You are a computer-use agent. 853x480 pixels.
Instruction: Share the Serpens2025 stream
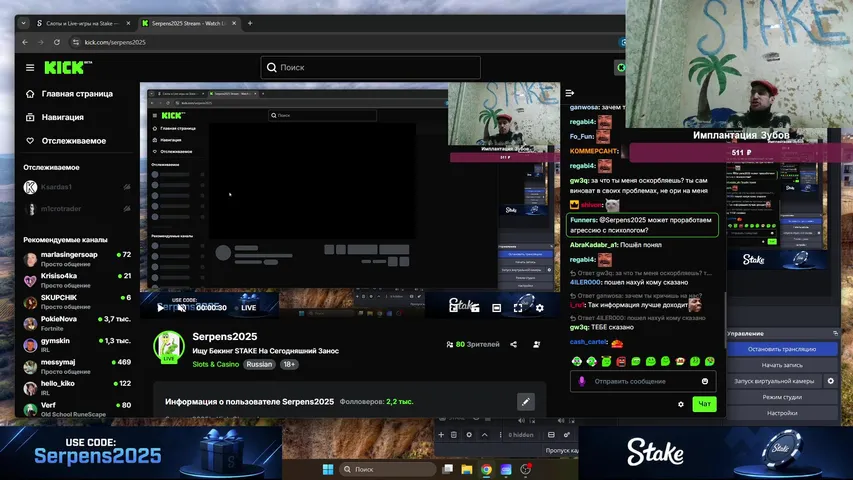pyautogui.click(x=514, y=344)
